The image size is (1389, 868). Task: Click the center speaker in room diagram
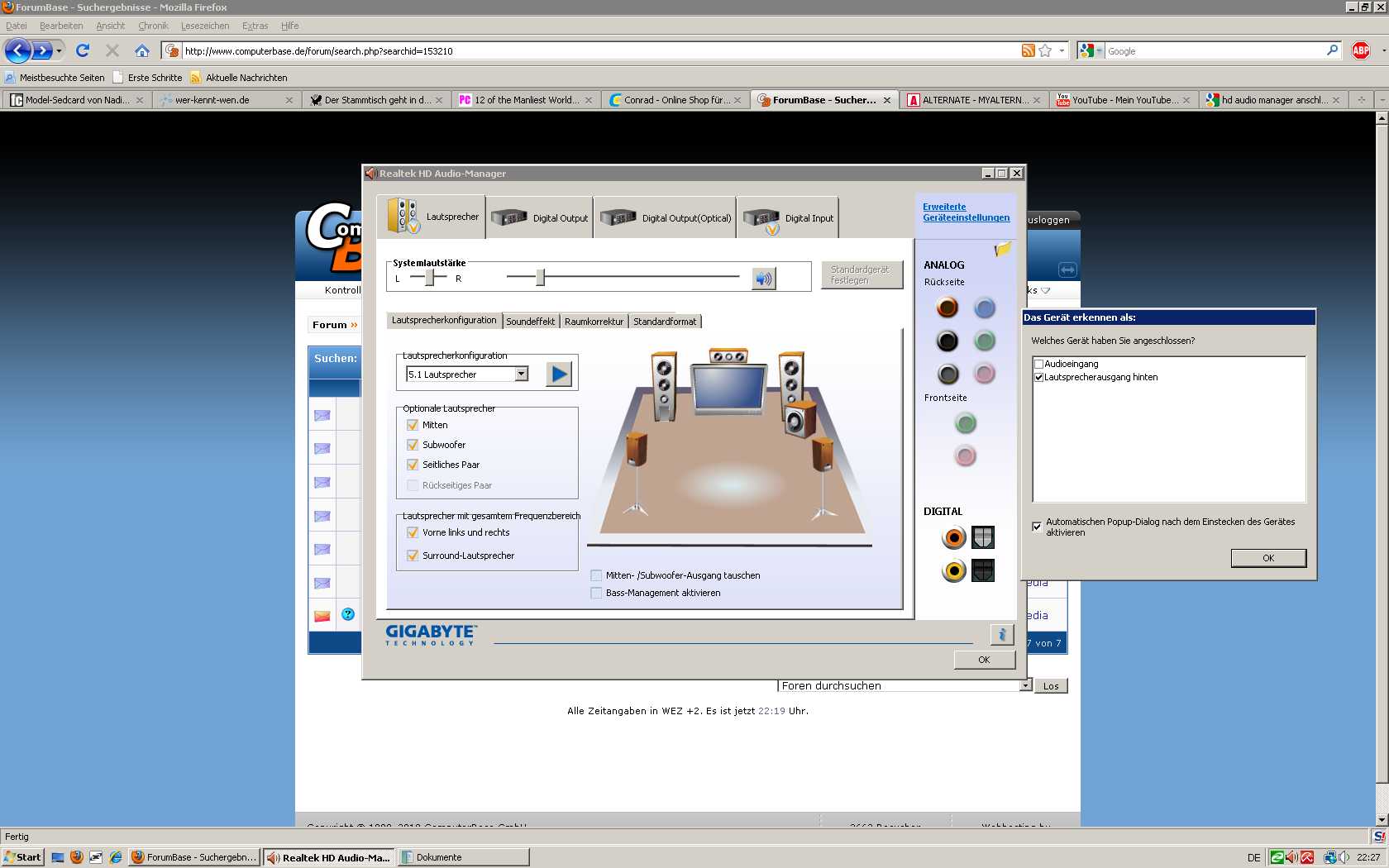(728, 356)
